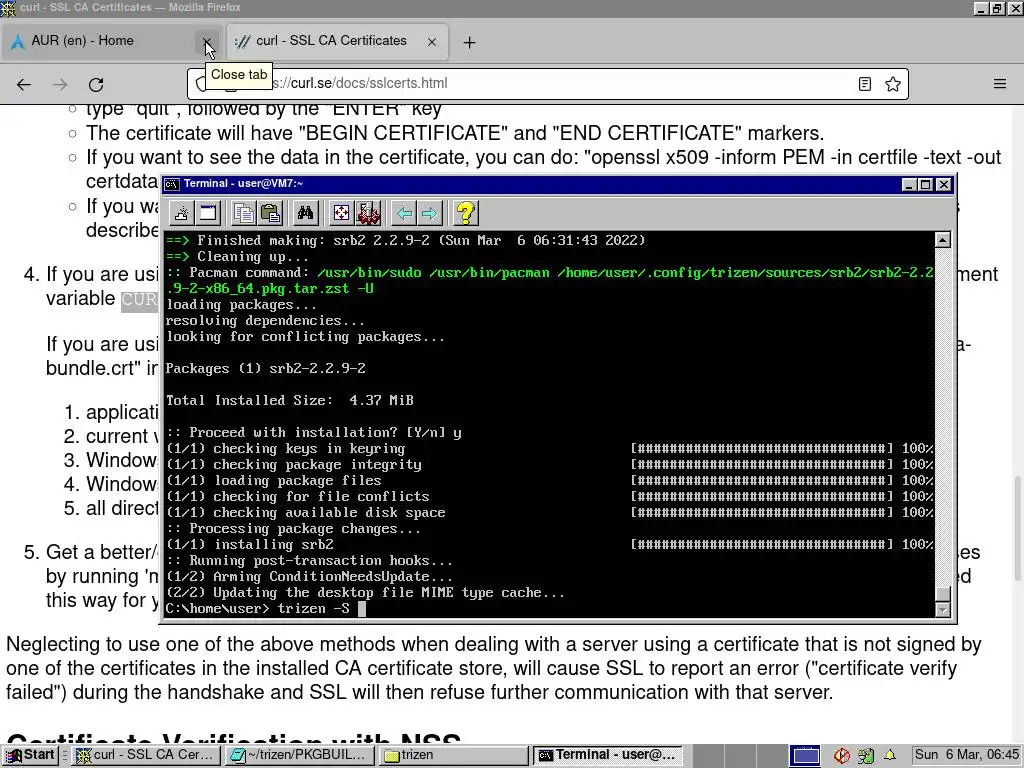Click 'Total Installed Size: 4.37 MiB' line
The height and width of the screenshot is (768, 1024).
pos(289,400)
